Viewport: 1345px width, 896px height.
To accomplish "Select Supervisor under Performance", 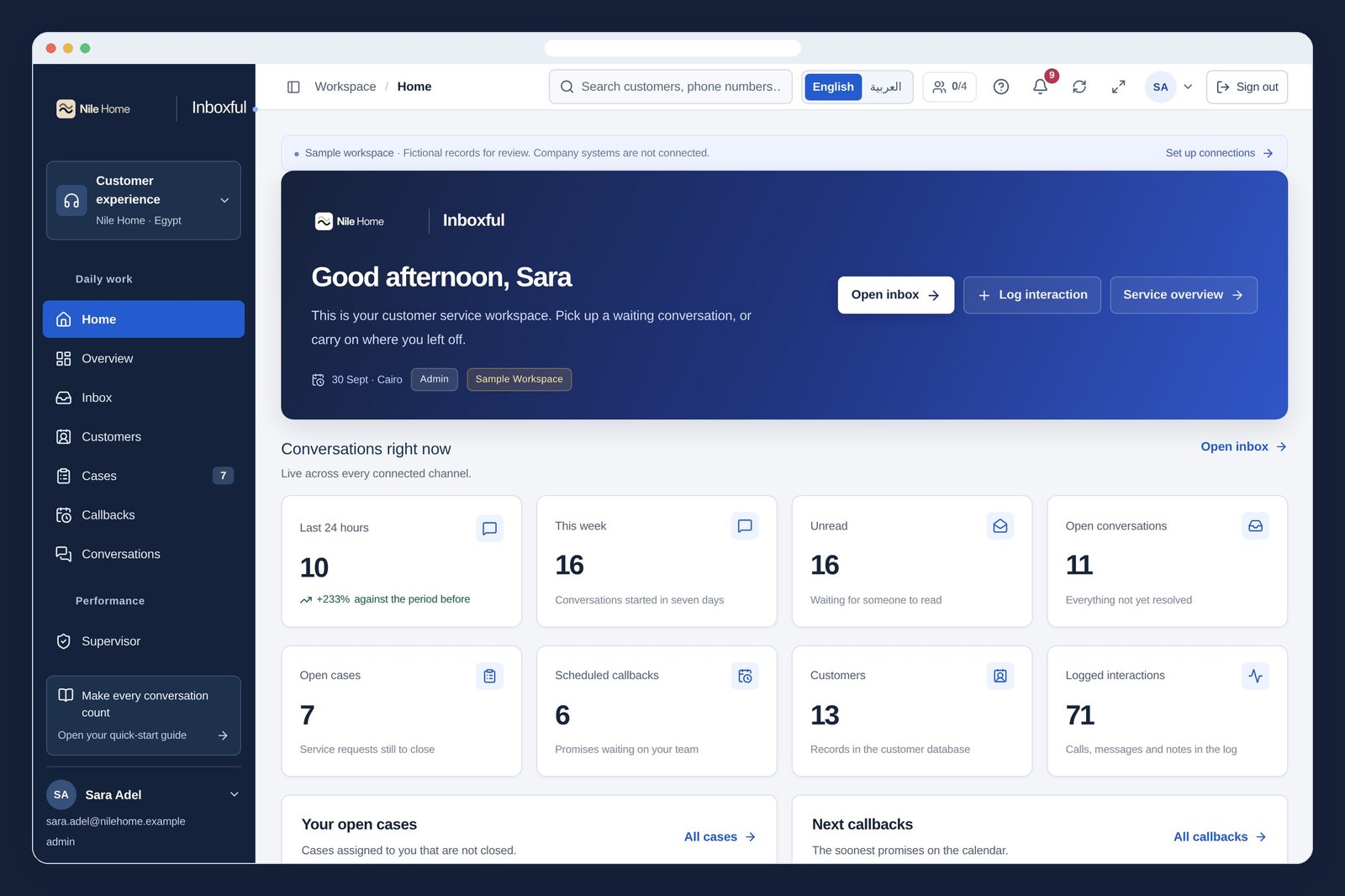I will point(144,641).
